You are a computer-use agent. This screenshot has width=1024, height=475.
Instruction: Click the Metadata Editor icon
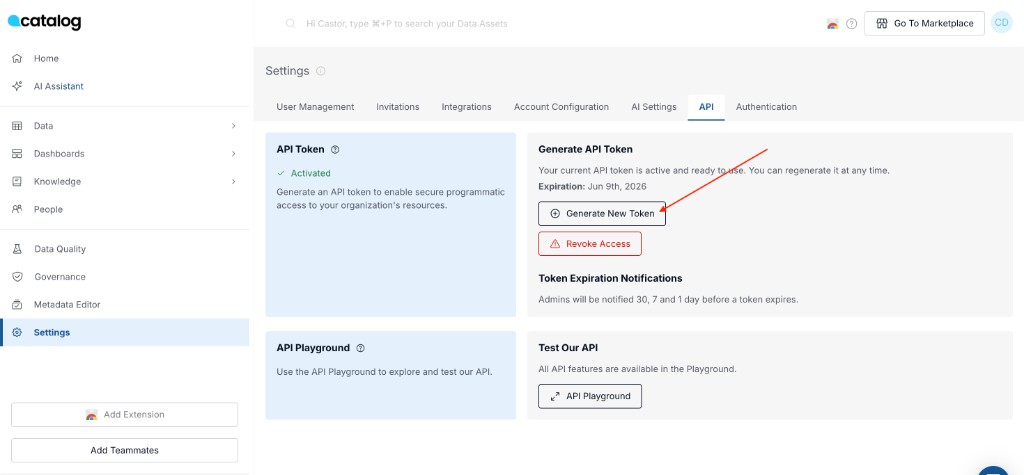(x=18, y=304)
